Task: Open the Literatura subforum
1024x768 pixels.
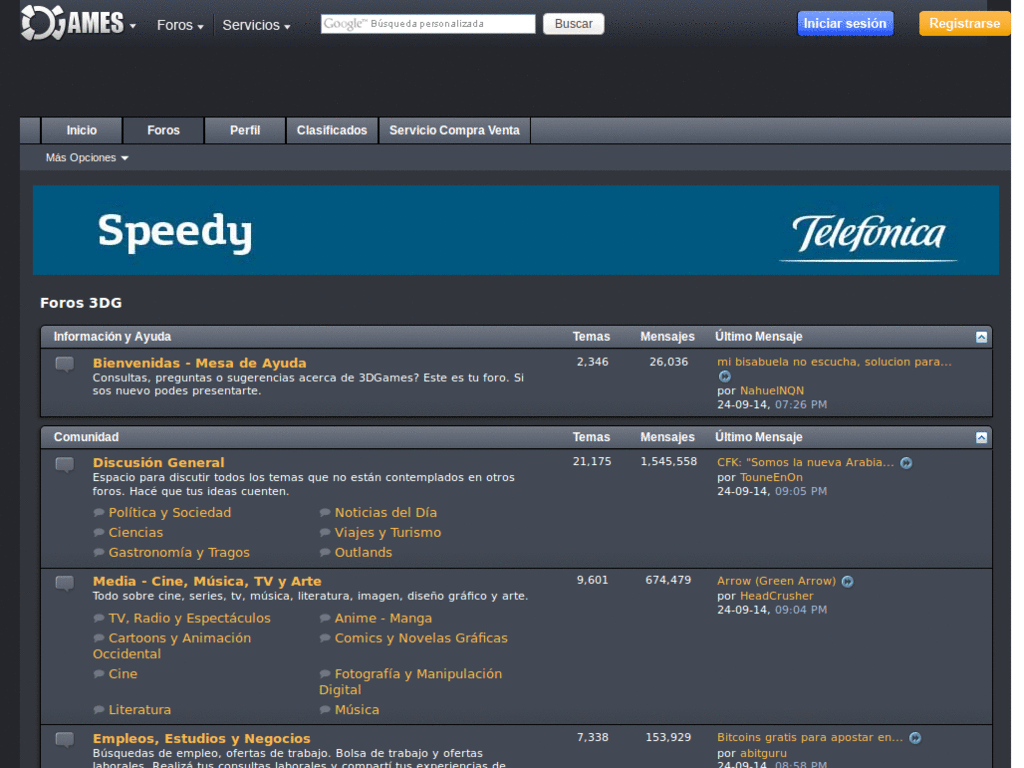Action: tap(140, 710)
